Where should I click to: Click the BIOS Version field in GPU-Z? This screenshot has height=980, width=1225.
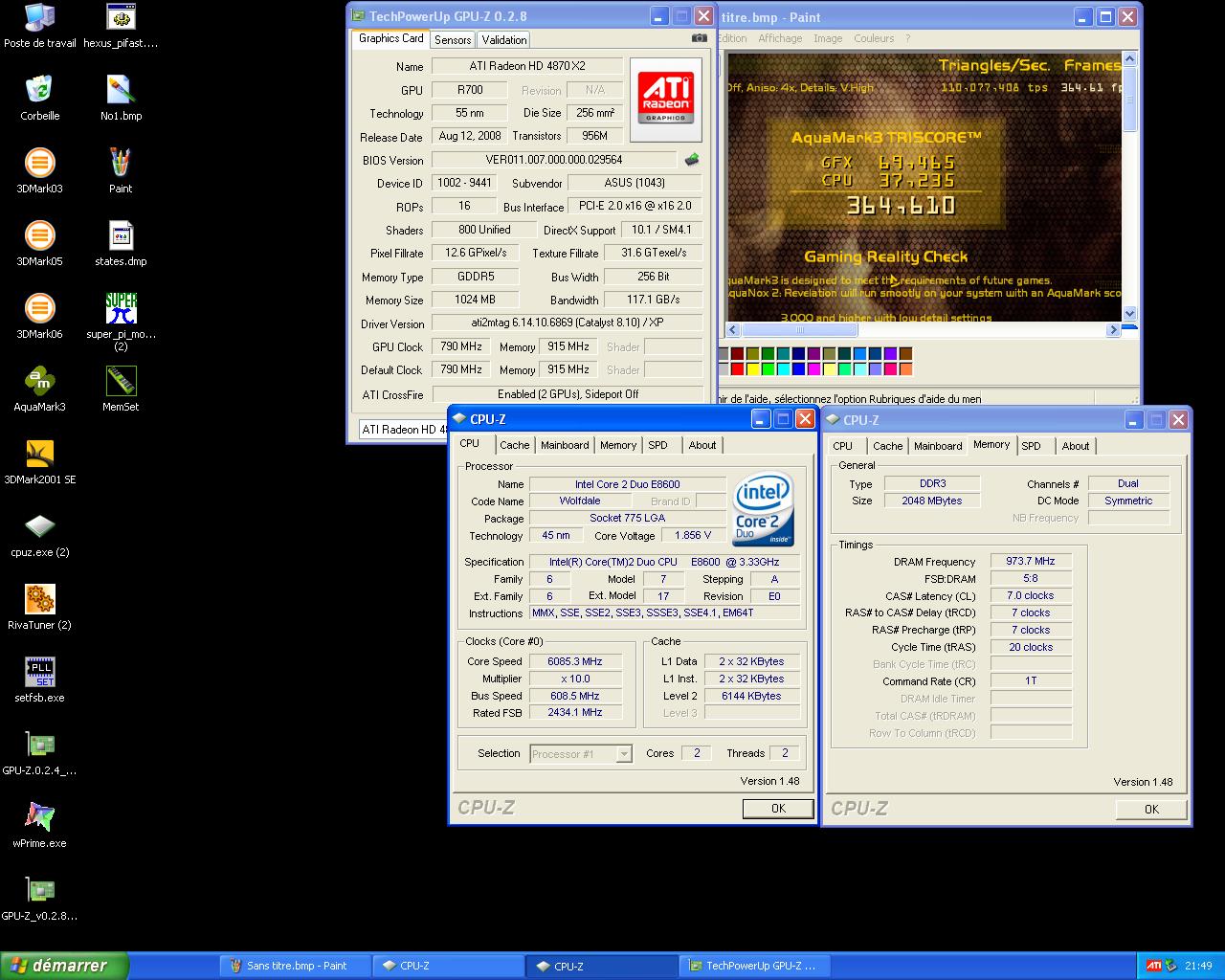pyautogui.click(x=554, y=160)
